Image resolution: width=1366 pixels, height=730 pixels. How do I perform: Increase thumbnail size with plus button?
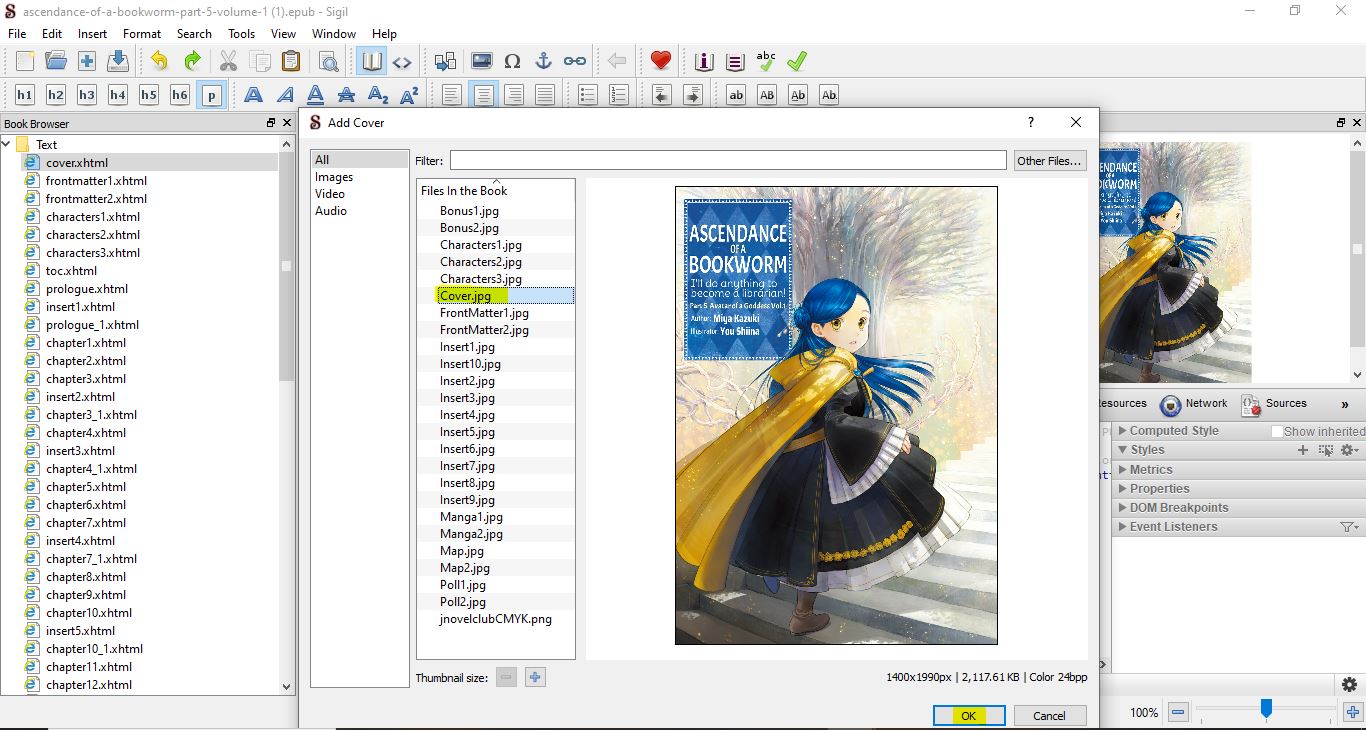tap(535, 677)
